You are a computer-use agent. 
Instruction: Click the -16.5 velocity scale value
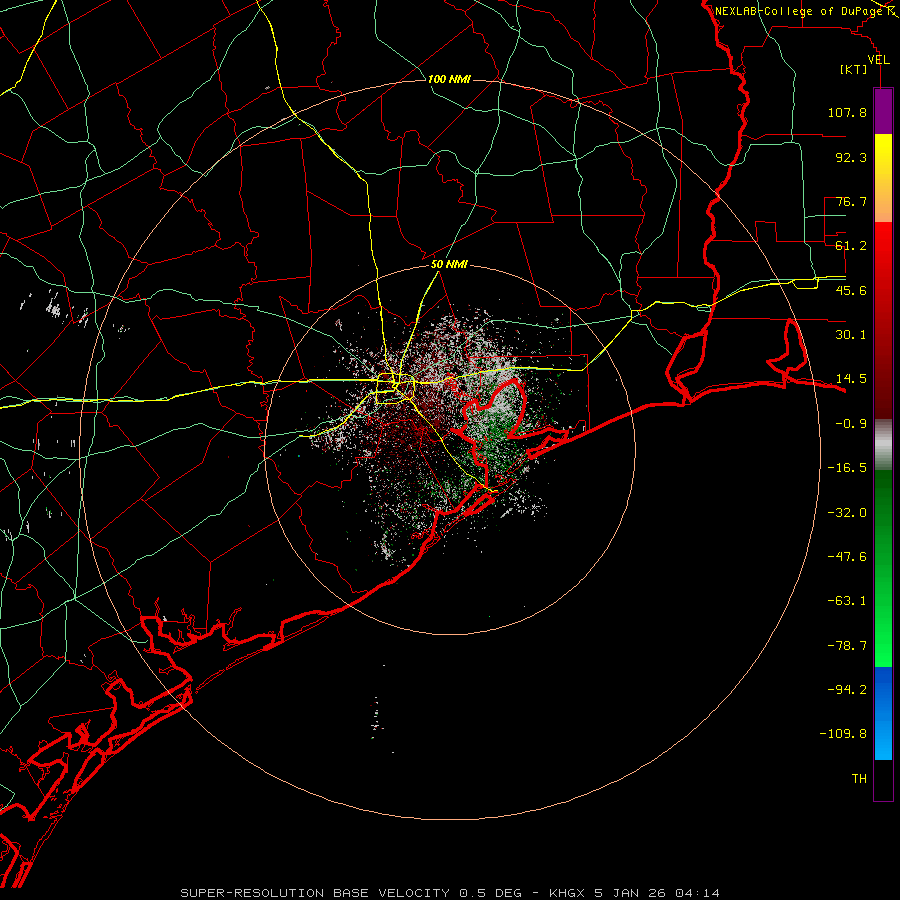(847, 468)
